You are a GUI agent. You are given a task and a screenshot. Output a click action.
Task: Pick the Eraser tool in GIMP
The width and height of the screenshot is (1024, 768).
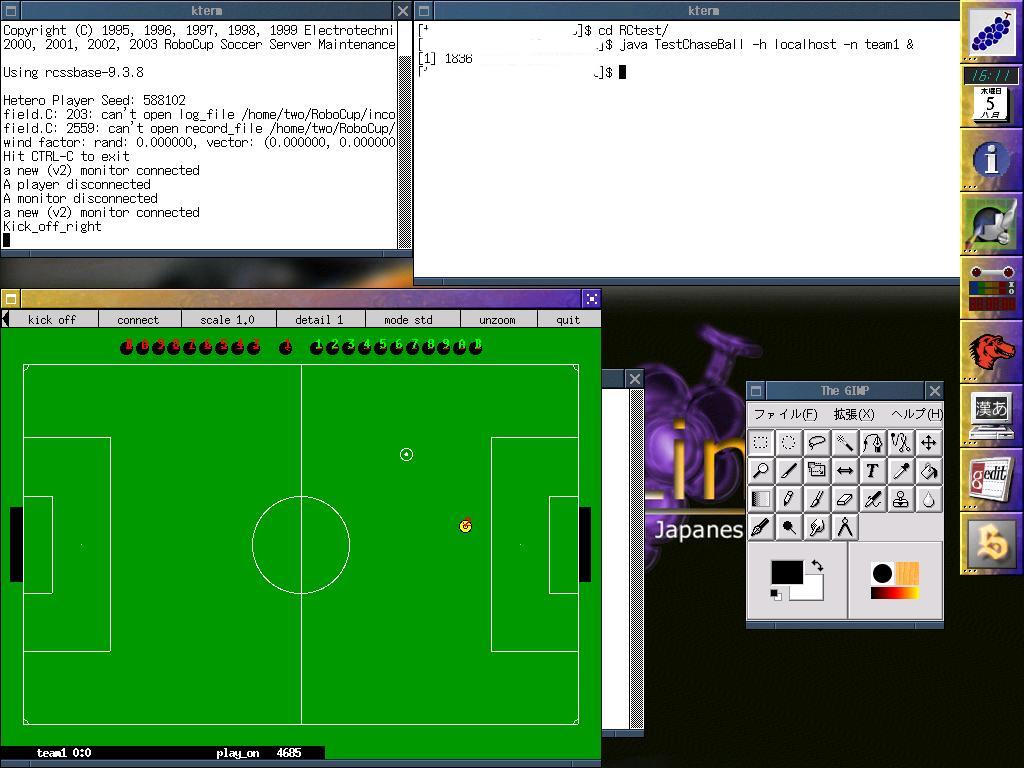point(844,500)
